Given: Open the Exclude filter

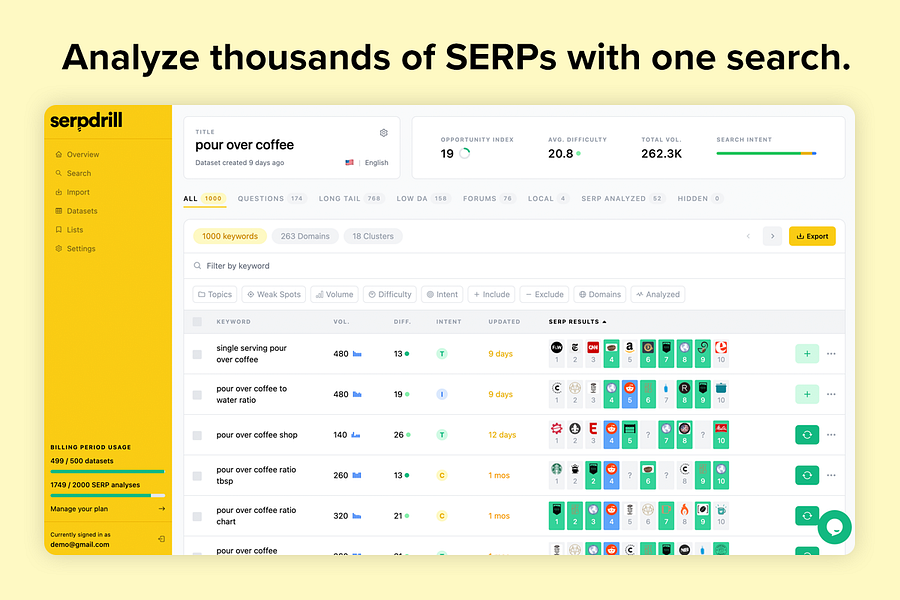Looking at the screenshot, I should pos(544,295).
